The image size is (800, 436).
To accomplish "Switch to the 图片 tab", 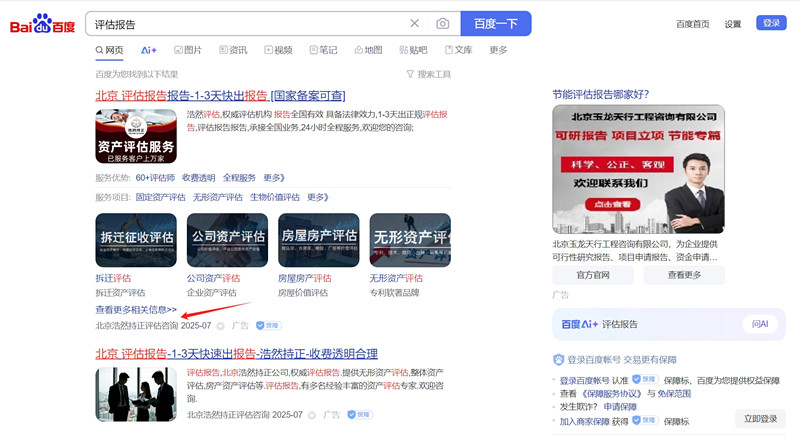I will pyautogui.click(x=188, y=50).
